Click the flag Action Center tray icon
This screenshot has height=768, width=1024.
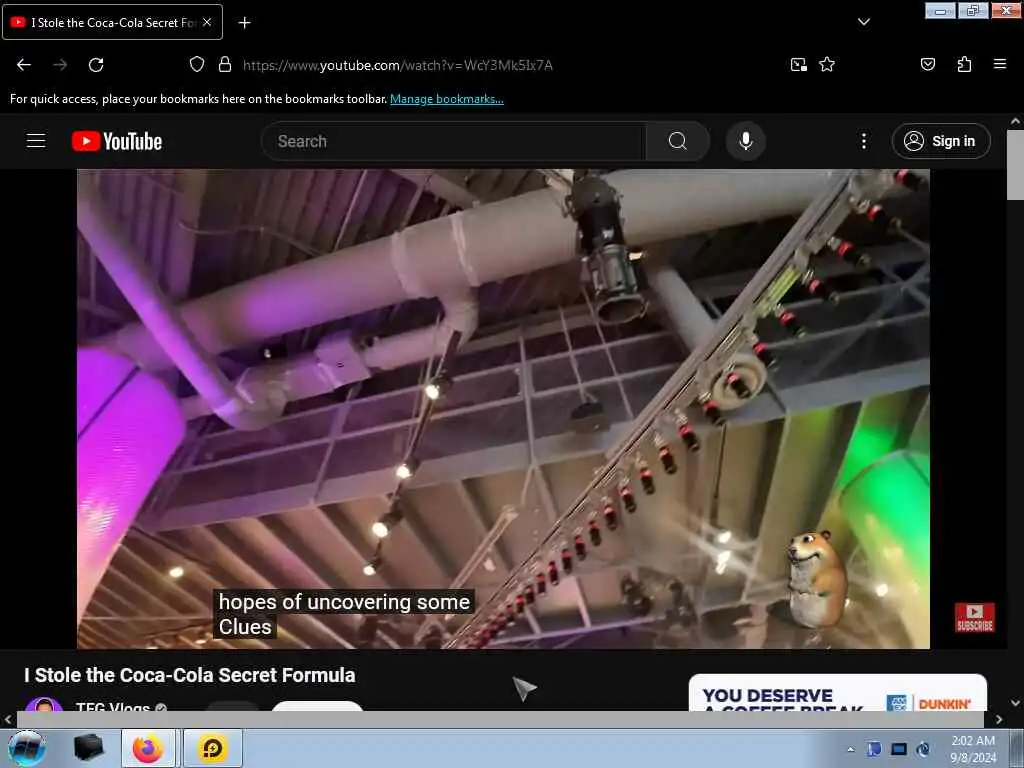pyautogui.click(x=874, y=749)
